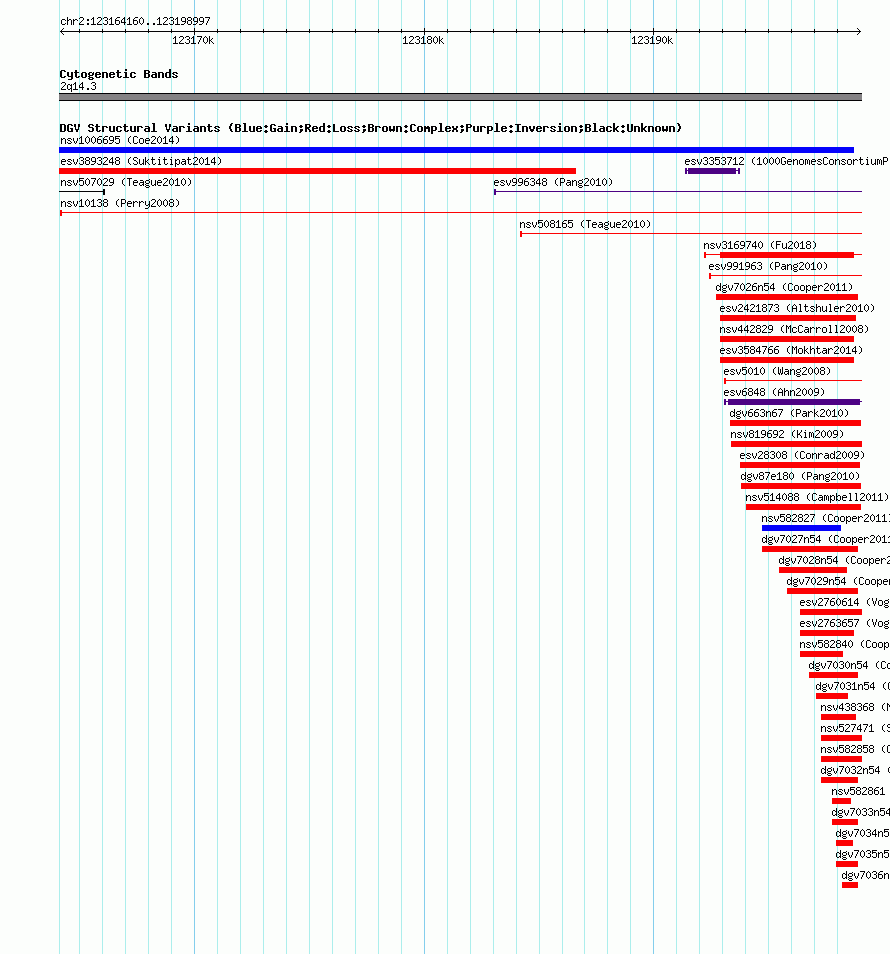890x954 pixels.
Task: Click the 123170k ruler position label
Action: 193,40
